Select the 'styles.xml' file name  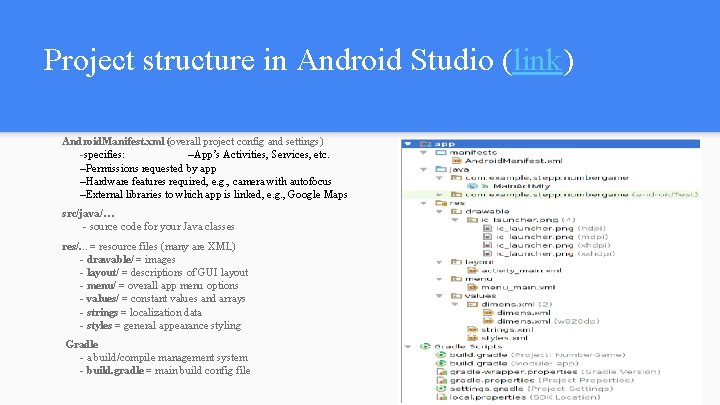pyautogui.click(x=504, y=338)
